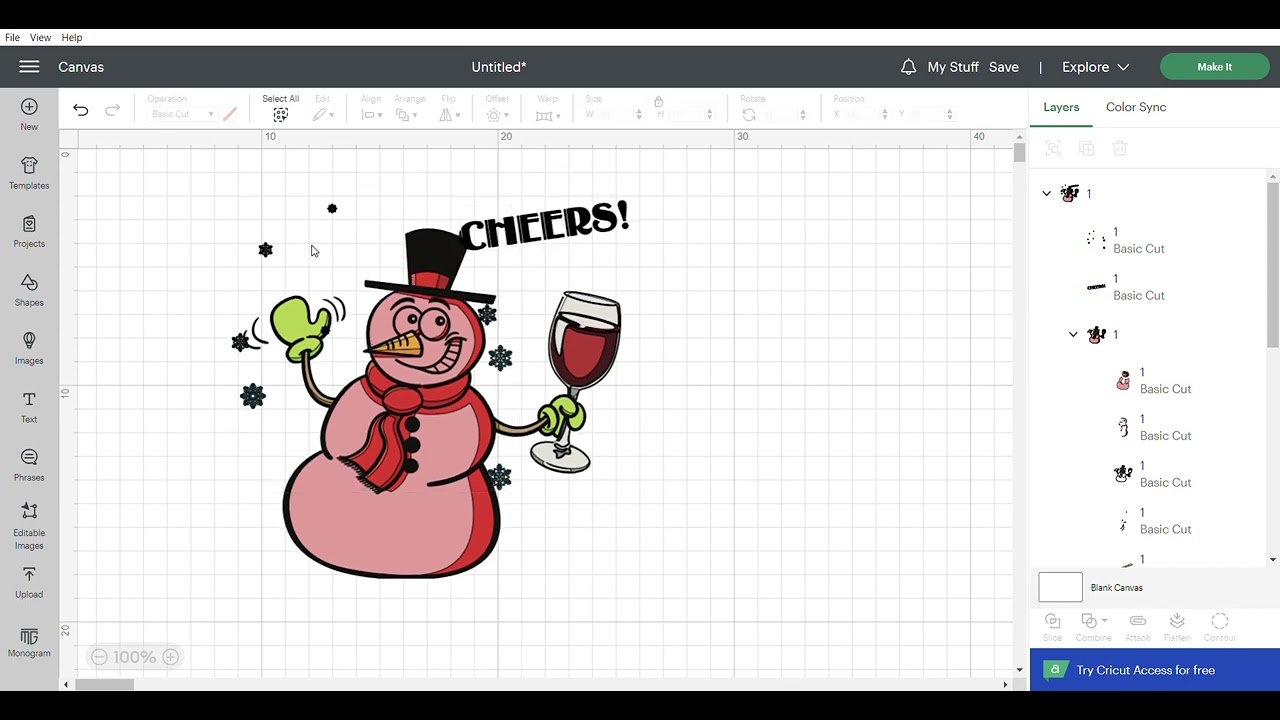The height and width of the screenshot is (720, 1280).
Task: Open the Offset dropdown
Action: 497,115
